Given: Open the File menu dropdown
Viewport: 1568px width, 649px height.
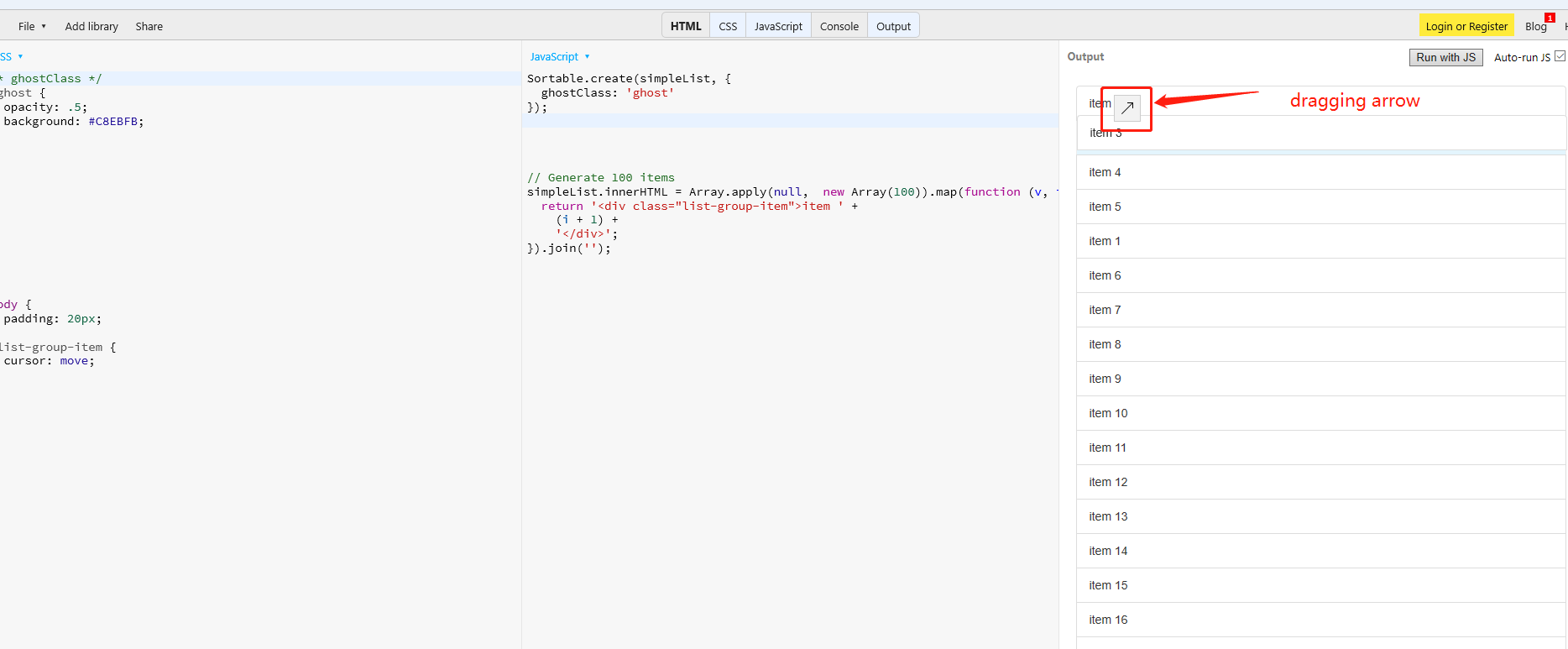Looking at the screenshot, I should (x=32, y=26).
